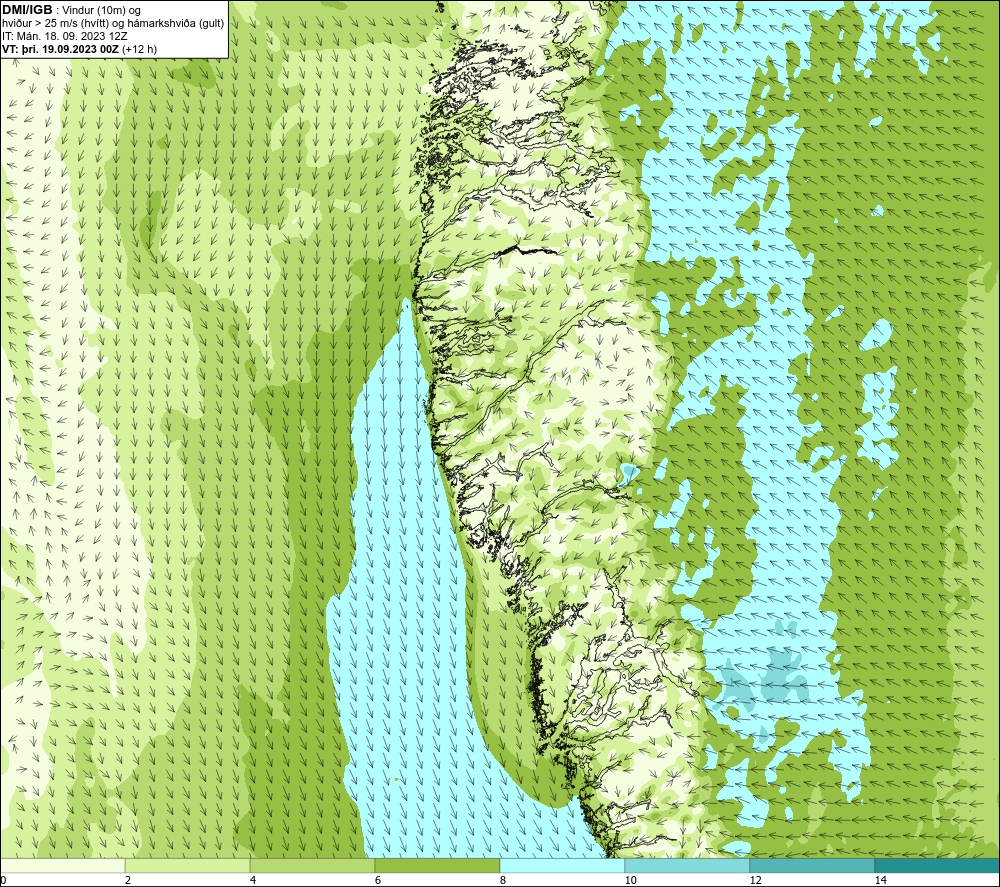Click the legend scale label '0'
Screen dimensions: 1000x887
(3, 880)
